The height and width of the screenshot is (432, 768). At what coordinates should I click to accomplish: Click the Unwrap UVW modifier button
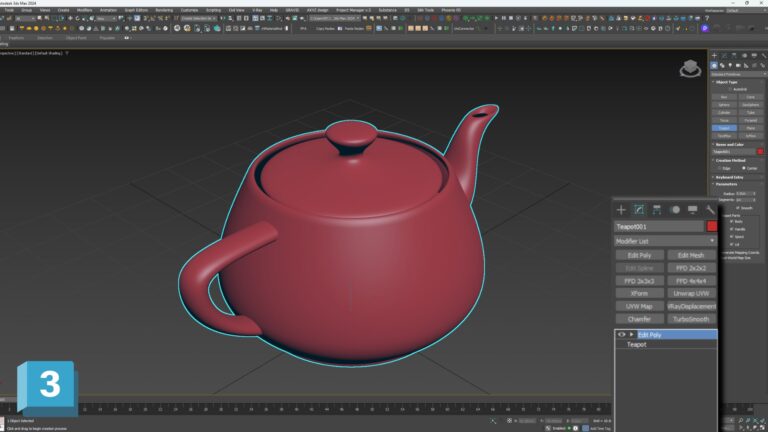coord(691,294)
